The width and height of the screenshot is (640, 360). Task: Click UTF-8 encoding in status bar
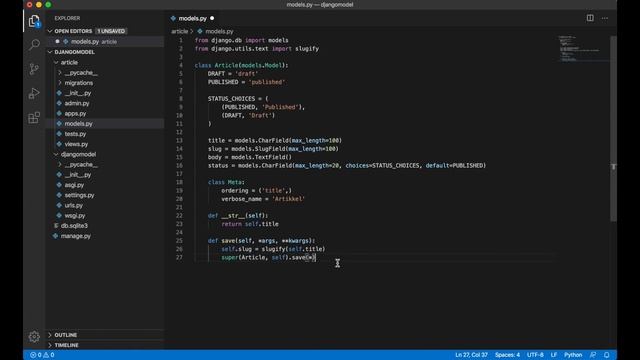tap(535, 355)
